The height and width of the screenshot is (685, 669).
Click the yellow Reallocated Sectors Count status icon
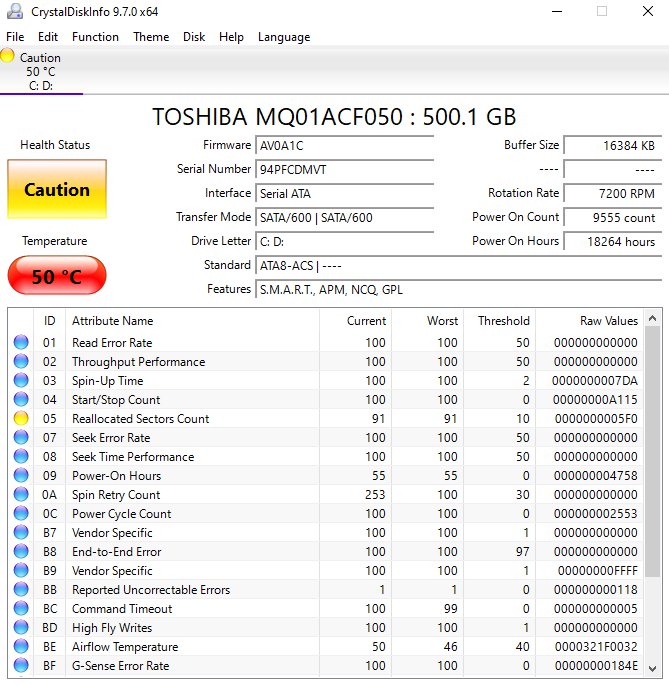pos(21,419)
